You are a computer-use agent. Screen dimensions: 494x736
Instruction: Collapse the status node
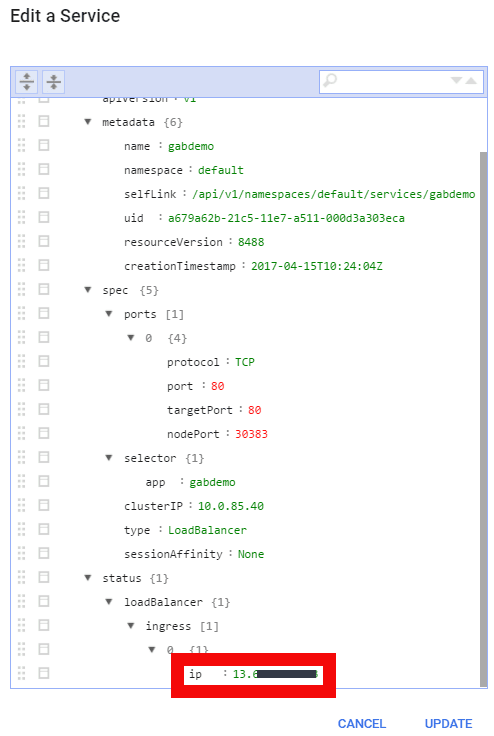tap(87, 577)
